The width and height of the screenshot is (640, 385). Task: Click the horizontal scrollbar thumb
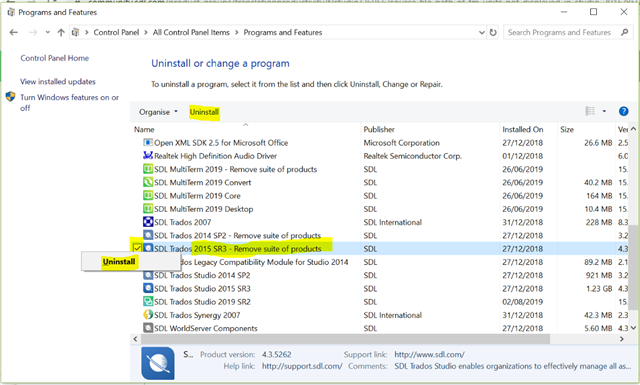[345, 339]
